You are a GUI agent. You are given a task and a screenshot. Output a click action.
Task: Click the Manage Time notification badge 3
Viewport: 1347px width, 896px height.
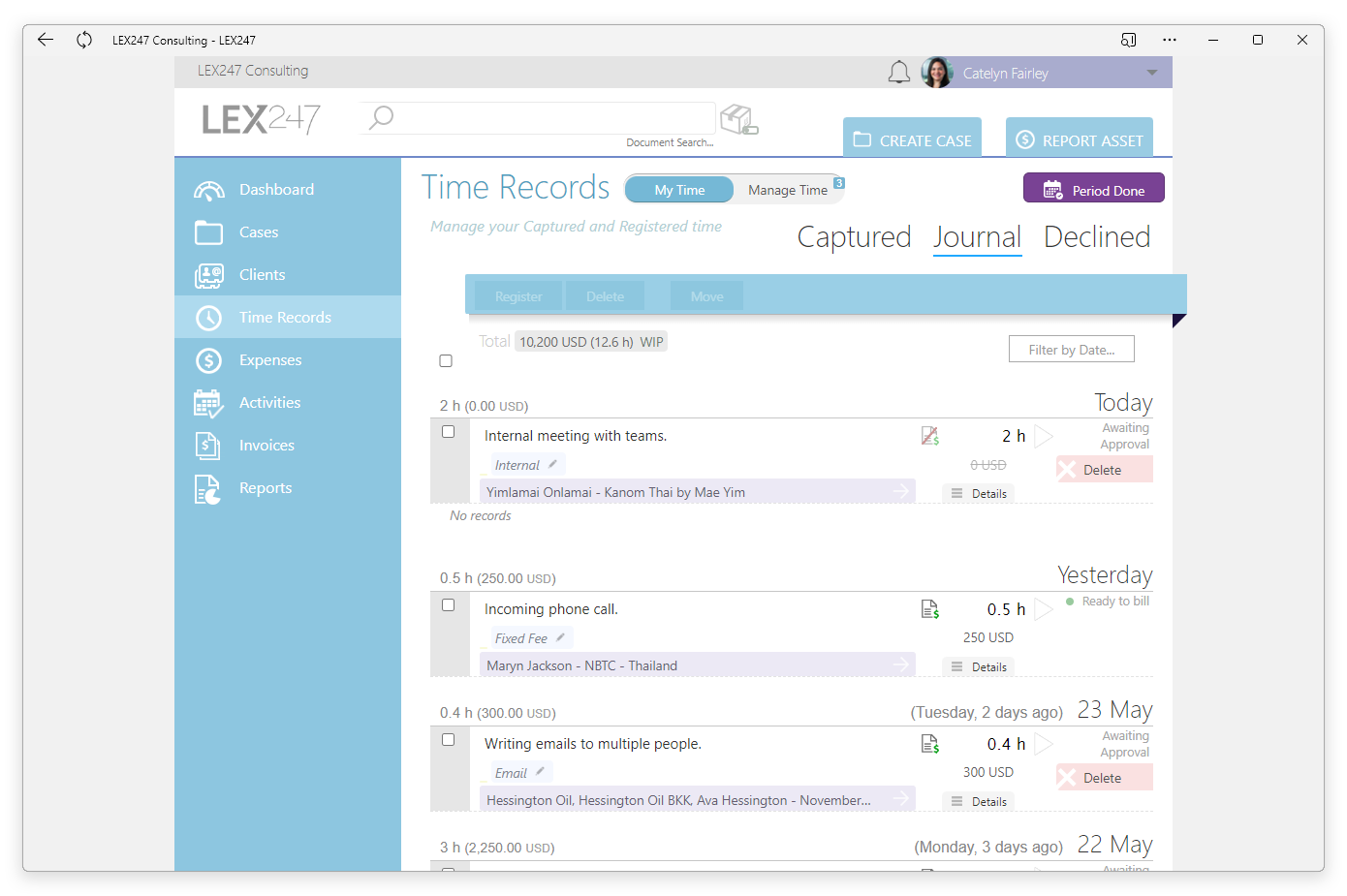[x=839, y=183]
